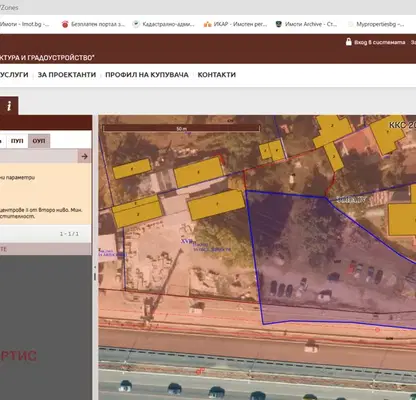Open the УСЛУГИ menu
416x400 pixels.
pyautogui.click(x=14, y=75)
